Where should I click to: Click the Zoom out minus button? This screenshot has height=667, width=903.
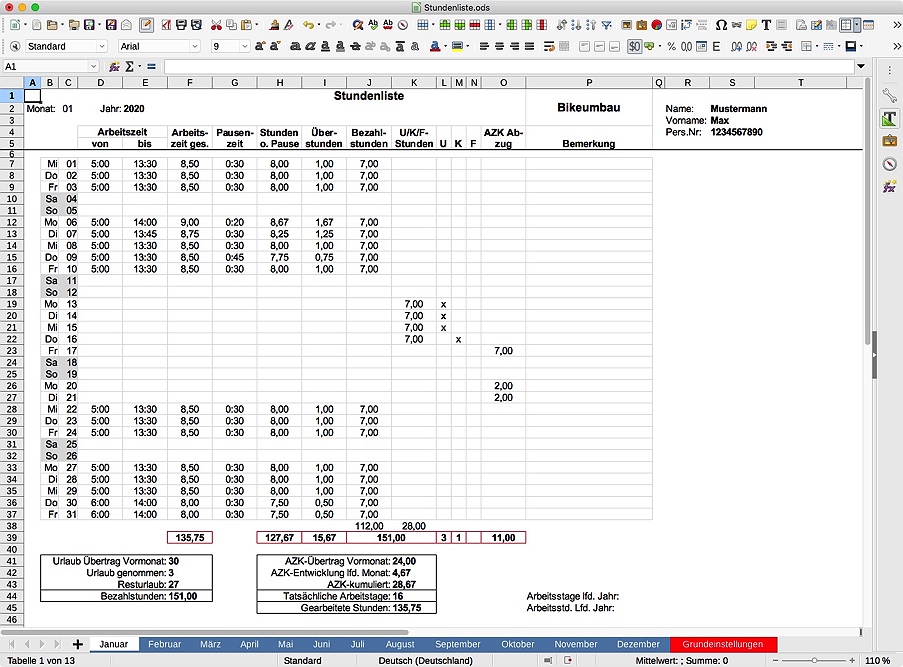point(775,660)
